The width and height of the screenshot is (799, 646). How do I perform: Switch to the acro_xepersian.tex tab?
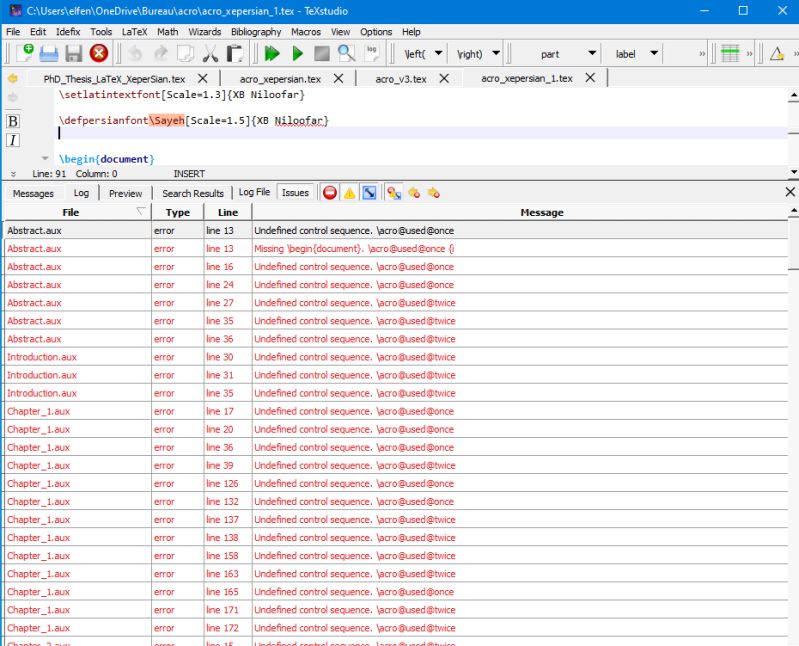(x=280, y=79)
